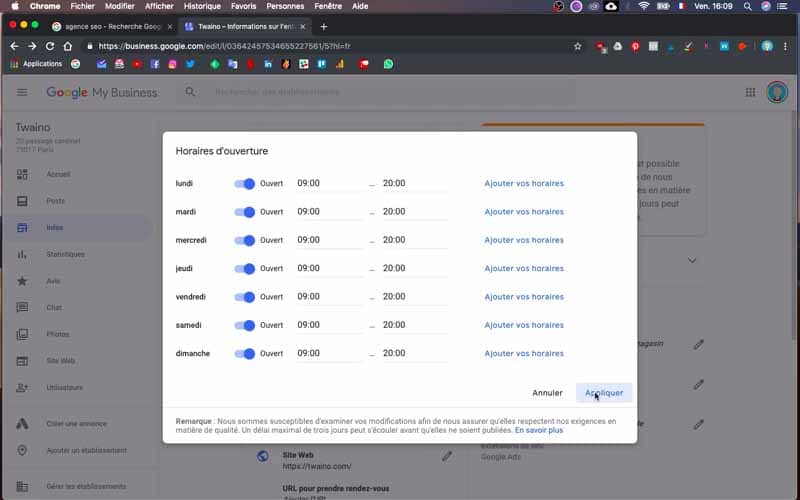Click the search magnifier in My Business header
Image resolution: width=800 pixels, height=500 pixels.
click(190, 92)
